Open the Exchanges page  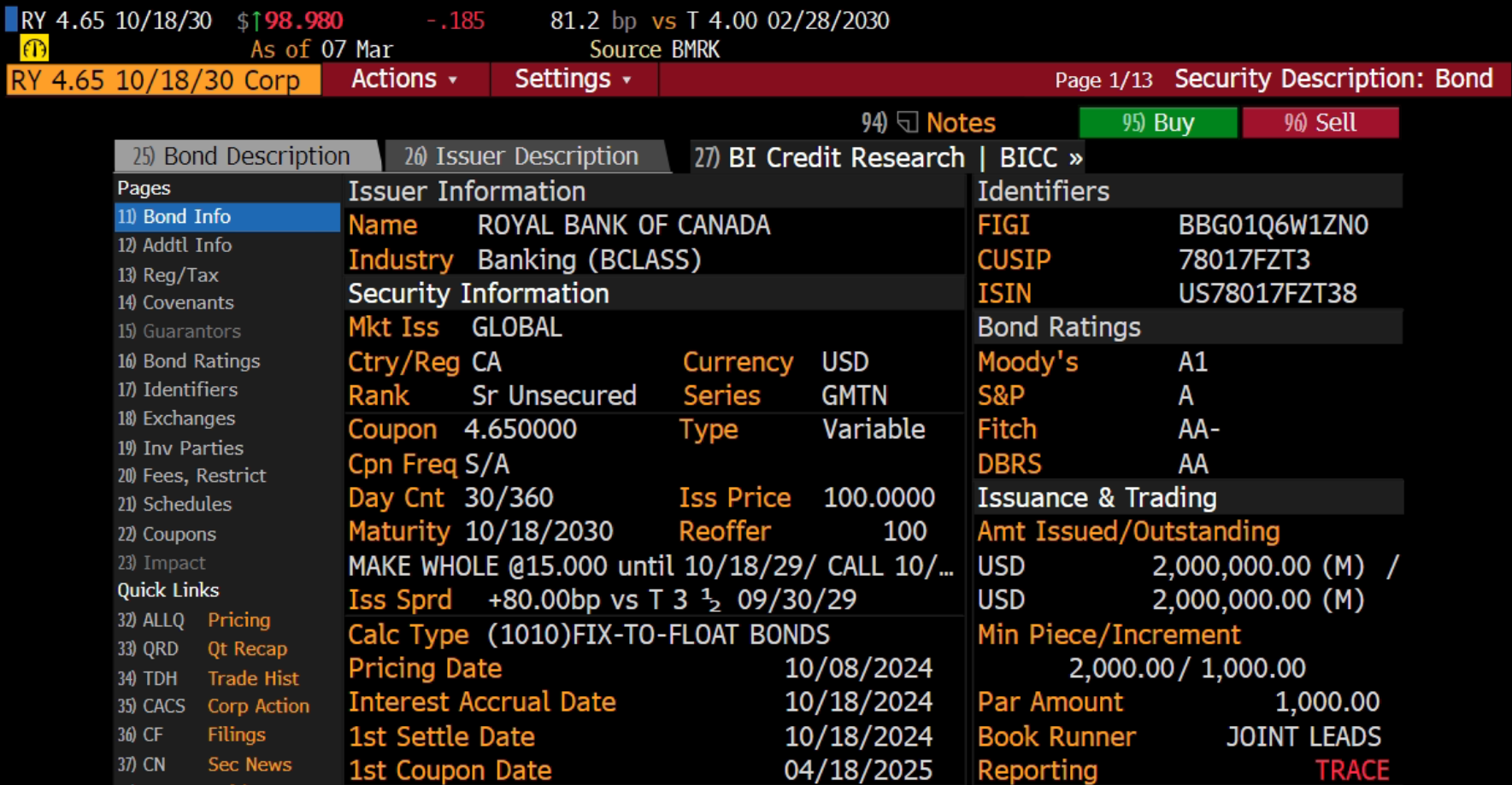coord(176,419)
